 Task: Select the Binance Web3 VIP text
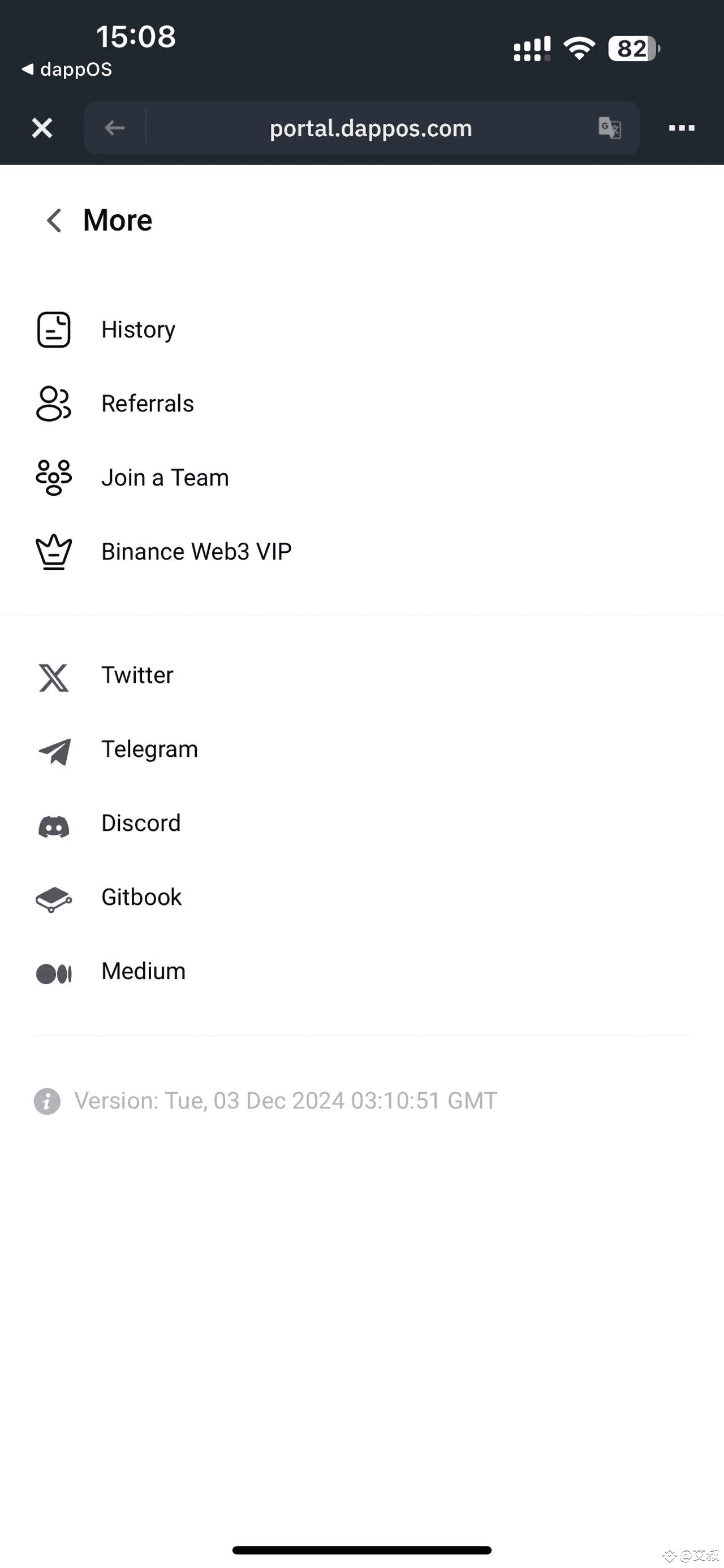click(197, 552)
